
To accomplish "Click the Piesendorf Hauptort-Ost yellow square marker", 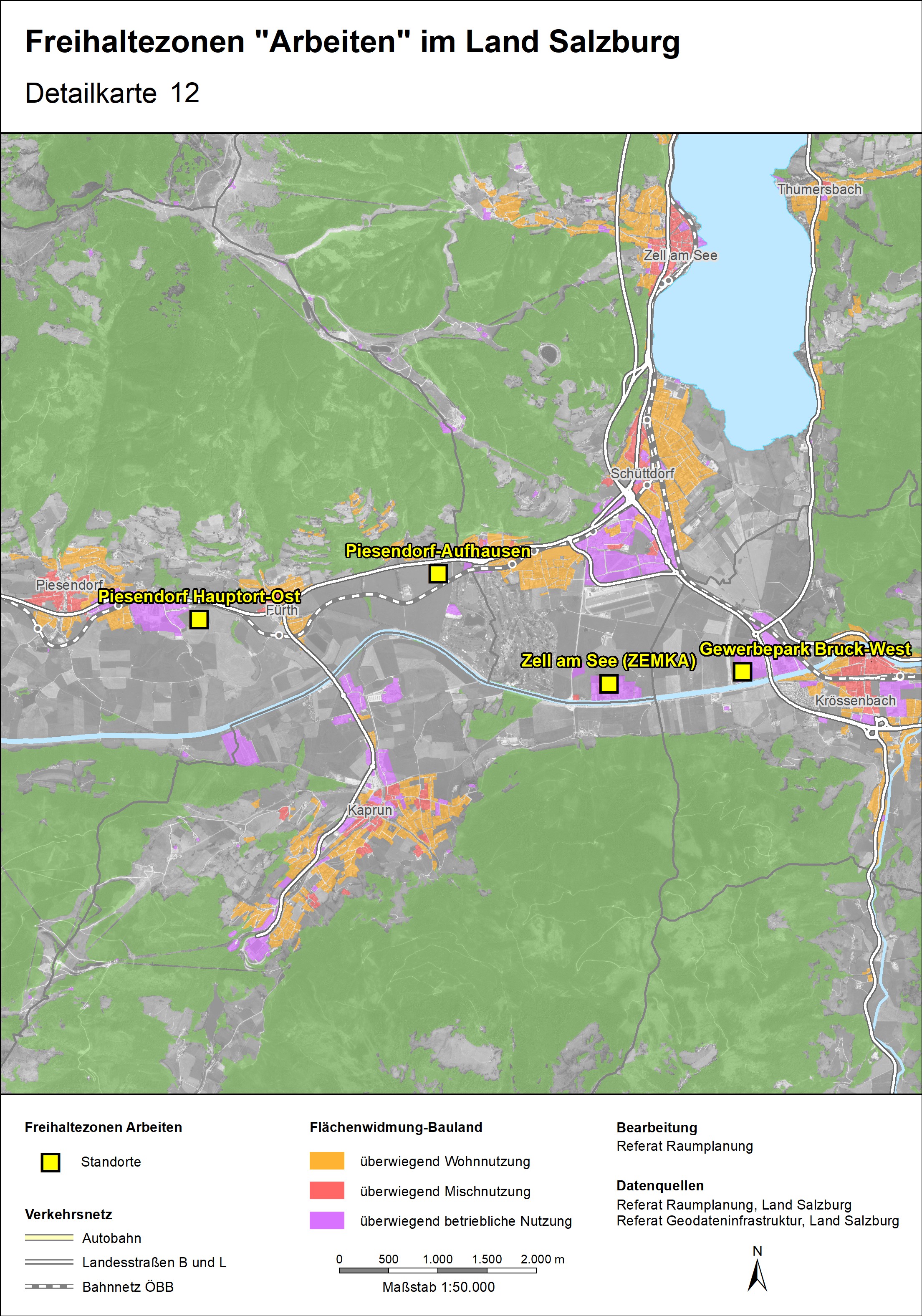I will [x=199, y=619].
